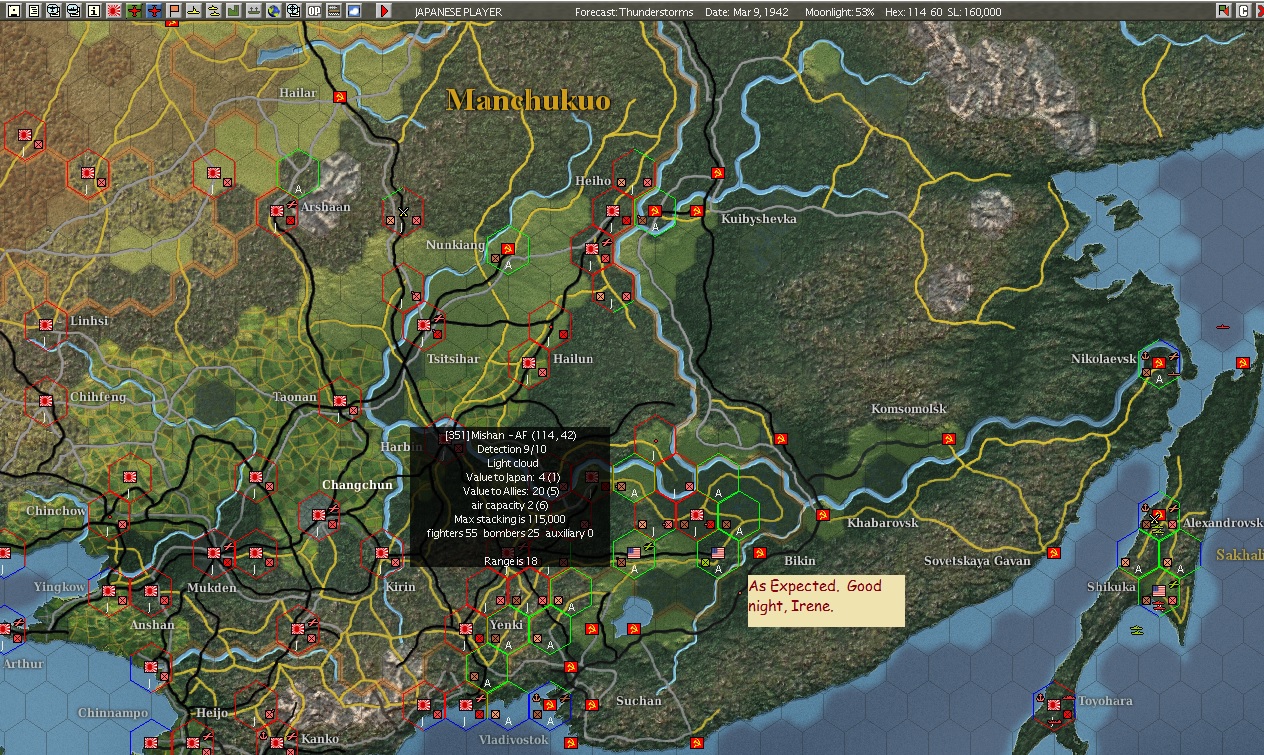
Task: Select the base hex at Alexandrovsk
Action: 1159,515
